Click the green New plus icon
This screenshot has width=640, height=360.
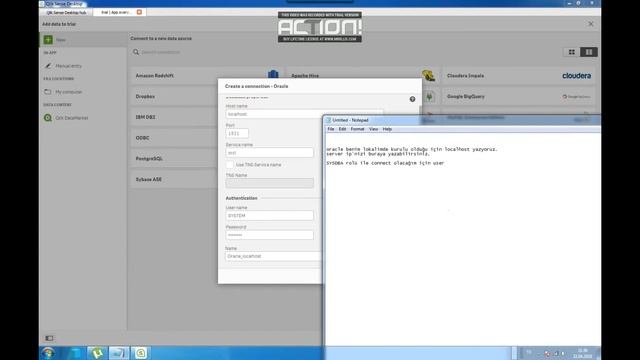[x=48, y=40]
